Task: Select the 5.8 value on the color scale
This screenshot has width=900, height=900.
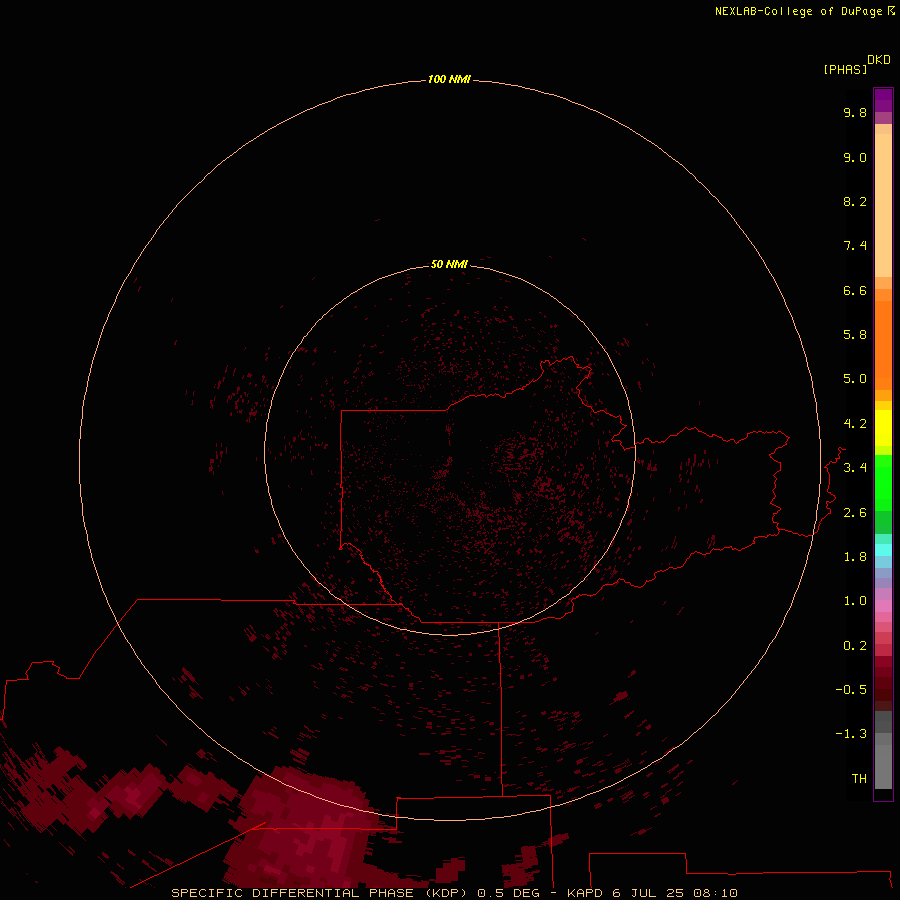Action: 855,335
